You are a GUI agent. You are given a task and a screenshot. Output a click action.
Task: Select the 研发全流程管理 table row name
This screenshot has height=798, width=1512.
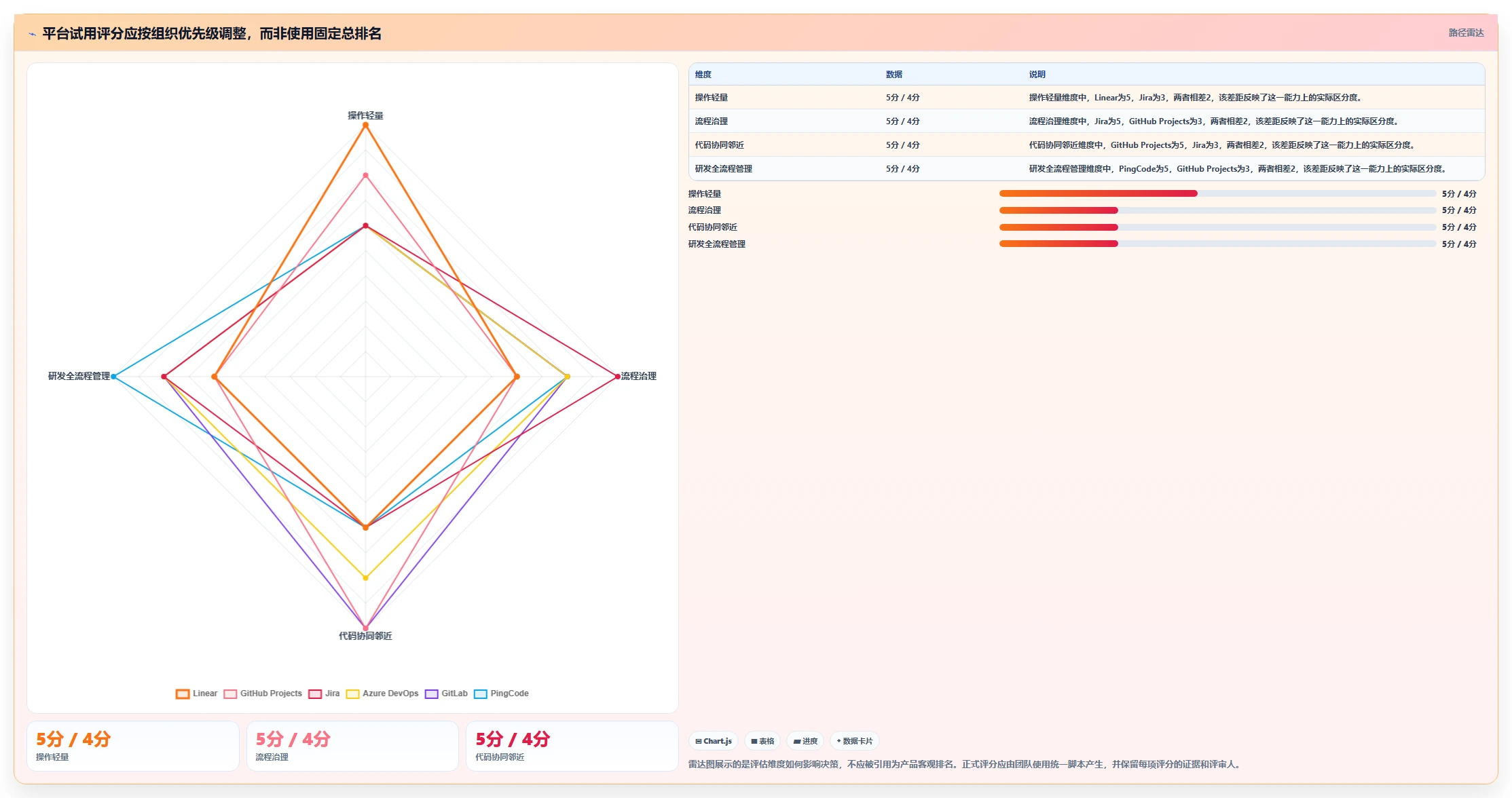724,169
